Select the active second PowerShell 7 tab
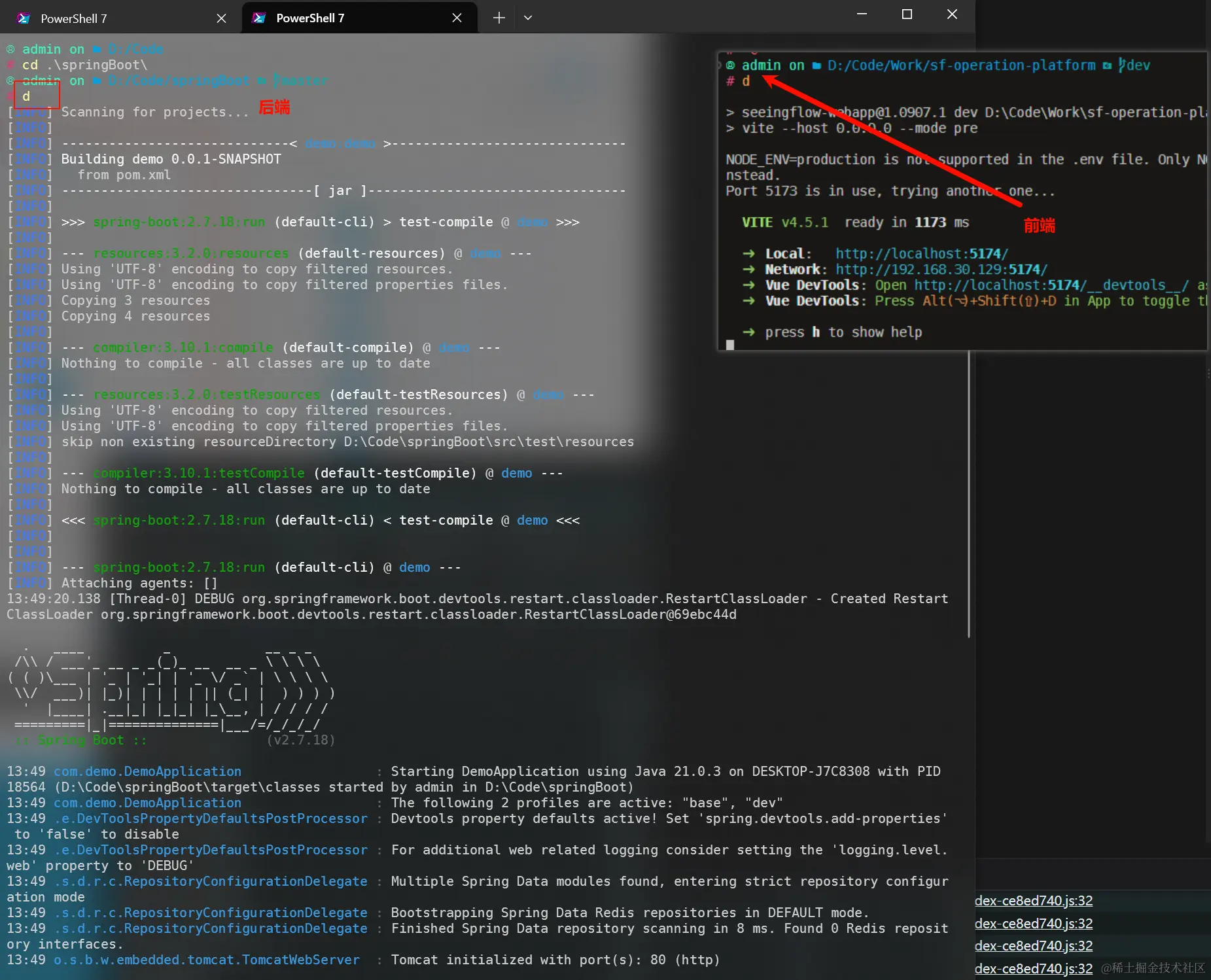The height and width of the screenshot is (980, 1211). [359, 18]
